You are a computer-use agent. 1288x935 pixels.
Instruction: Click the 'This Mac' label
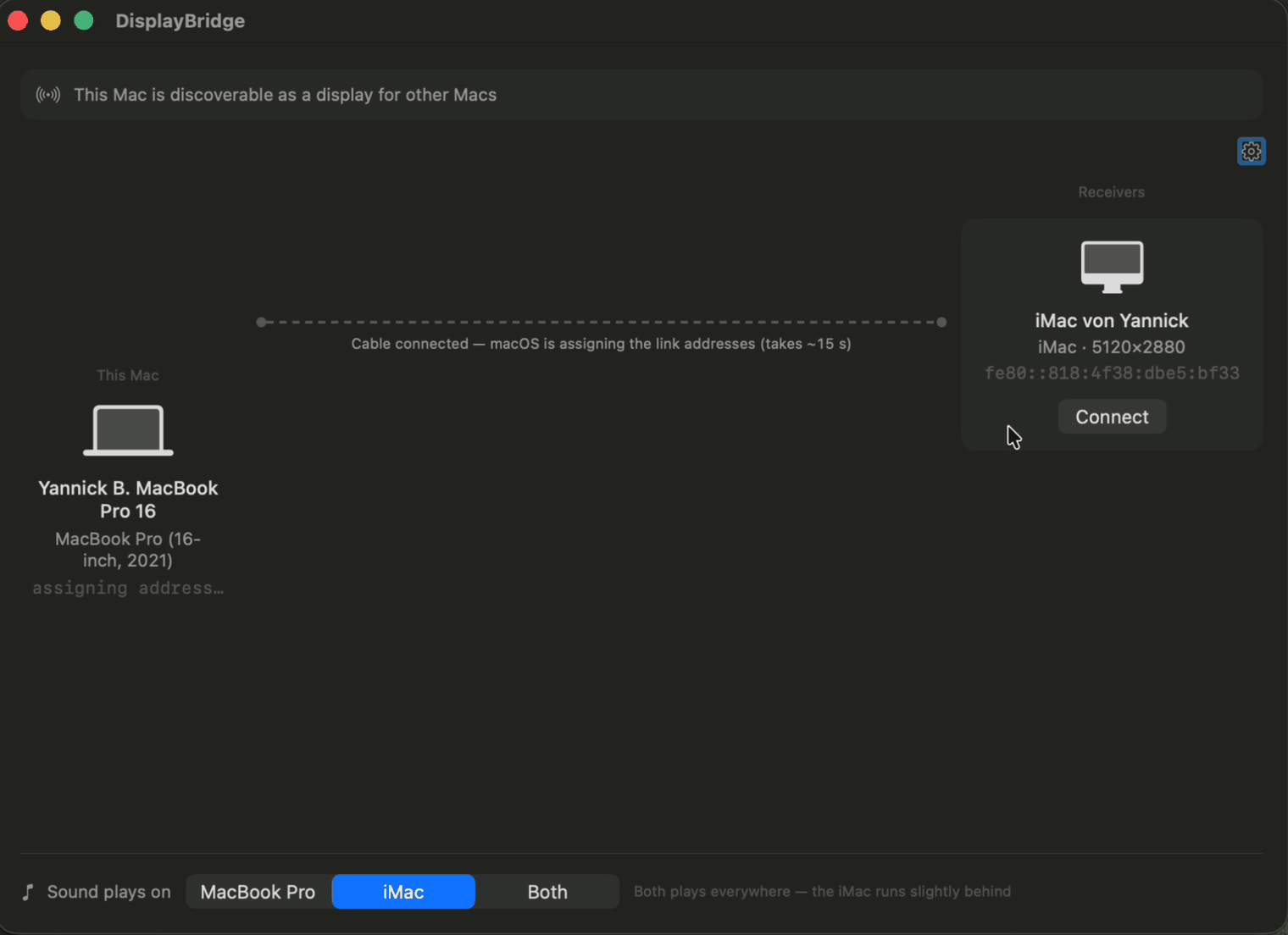pos(128,375)
